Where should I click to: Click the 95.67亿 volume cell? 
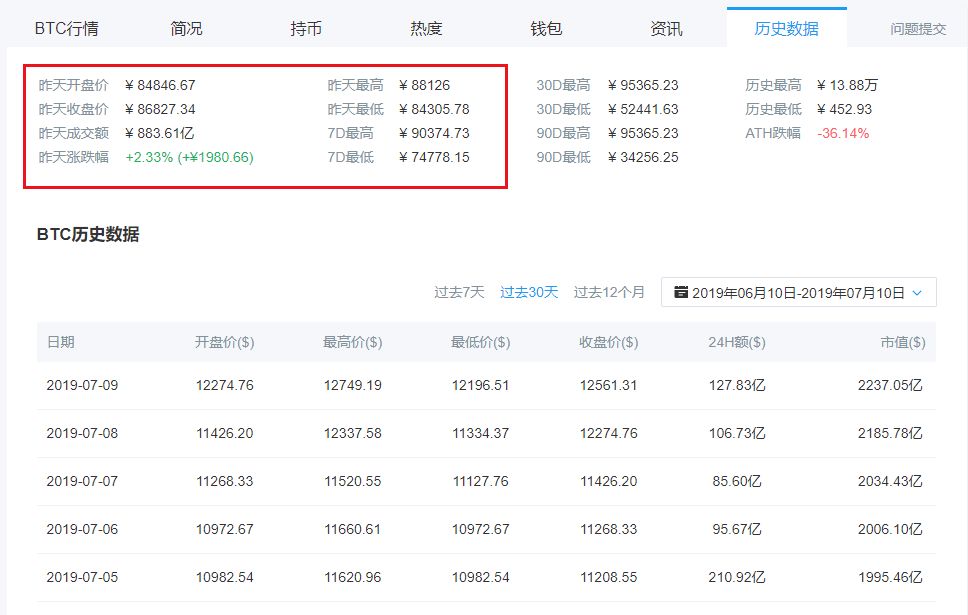click(736, 529)
